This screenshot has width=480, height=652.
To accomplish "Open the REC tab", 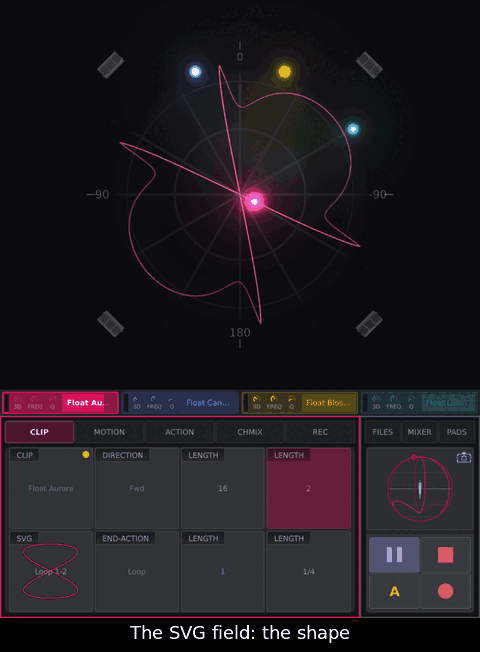I will (320, 432).
